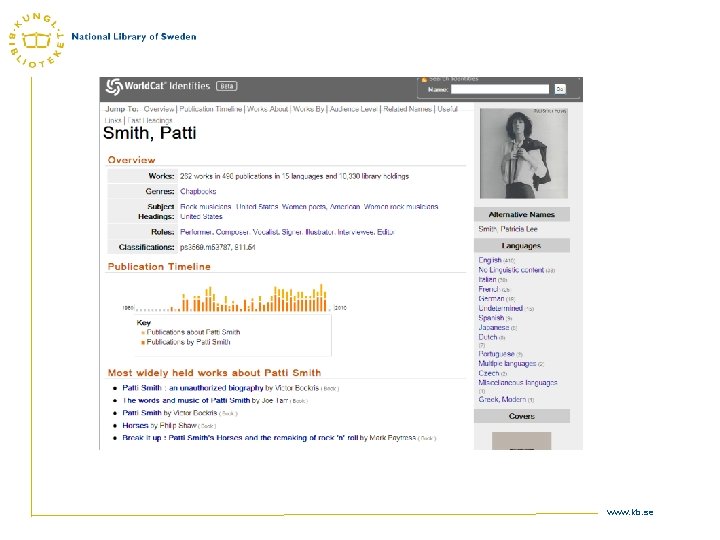This screenshot has height=540, width=720.
Task: Select Multiple languages entry
Action: (507, 364)
